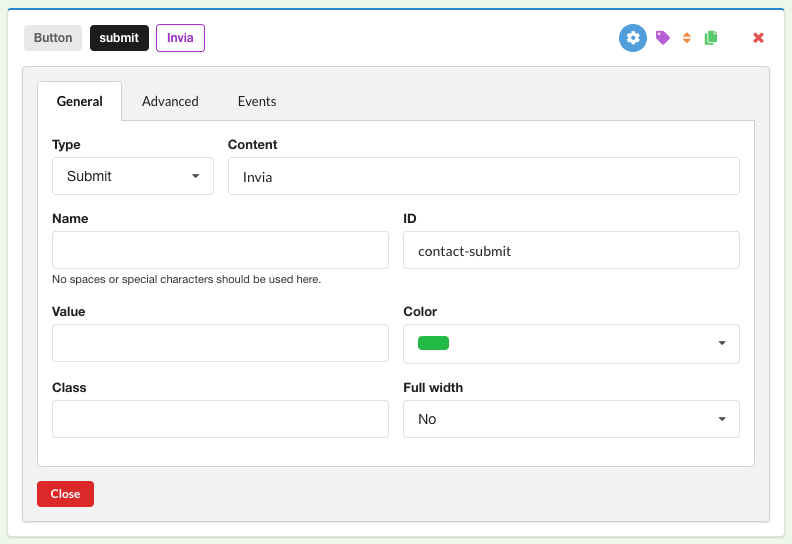
Task: Open the Events tab
Action: tap(257, 101)
